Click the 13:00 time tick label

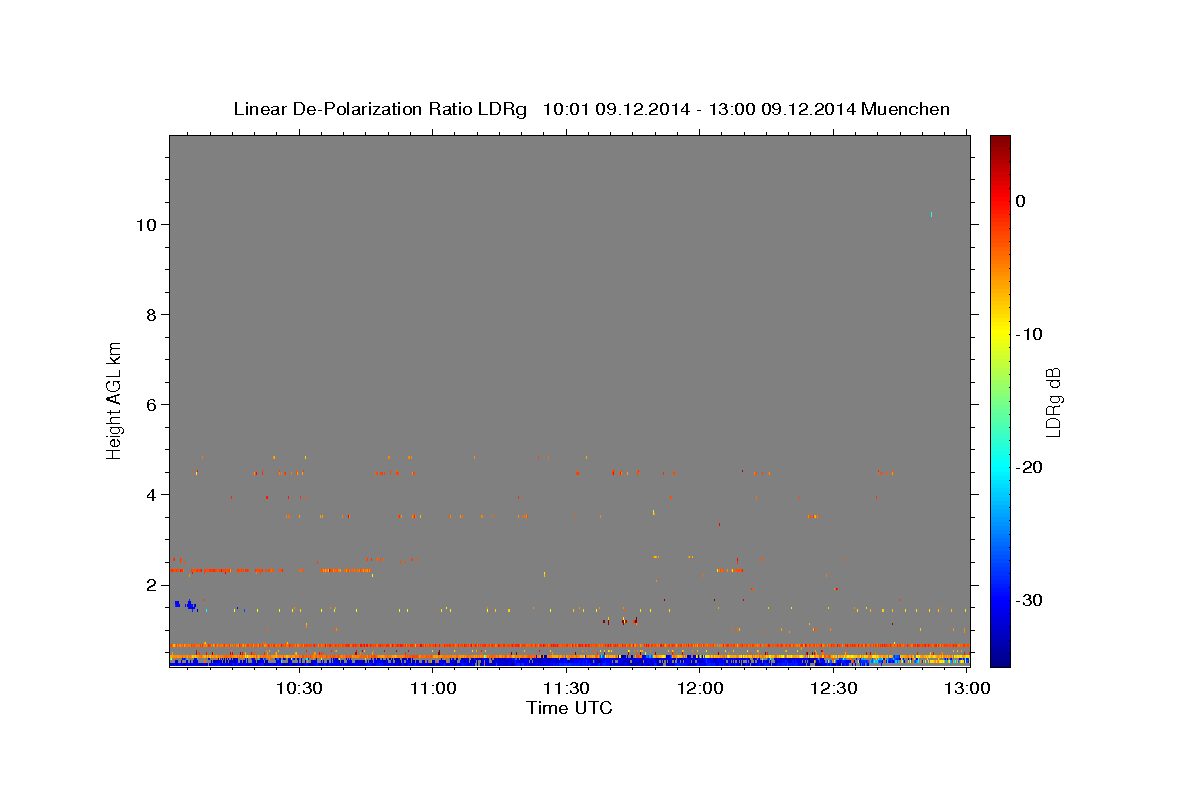[967, 688]
